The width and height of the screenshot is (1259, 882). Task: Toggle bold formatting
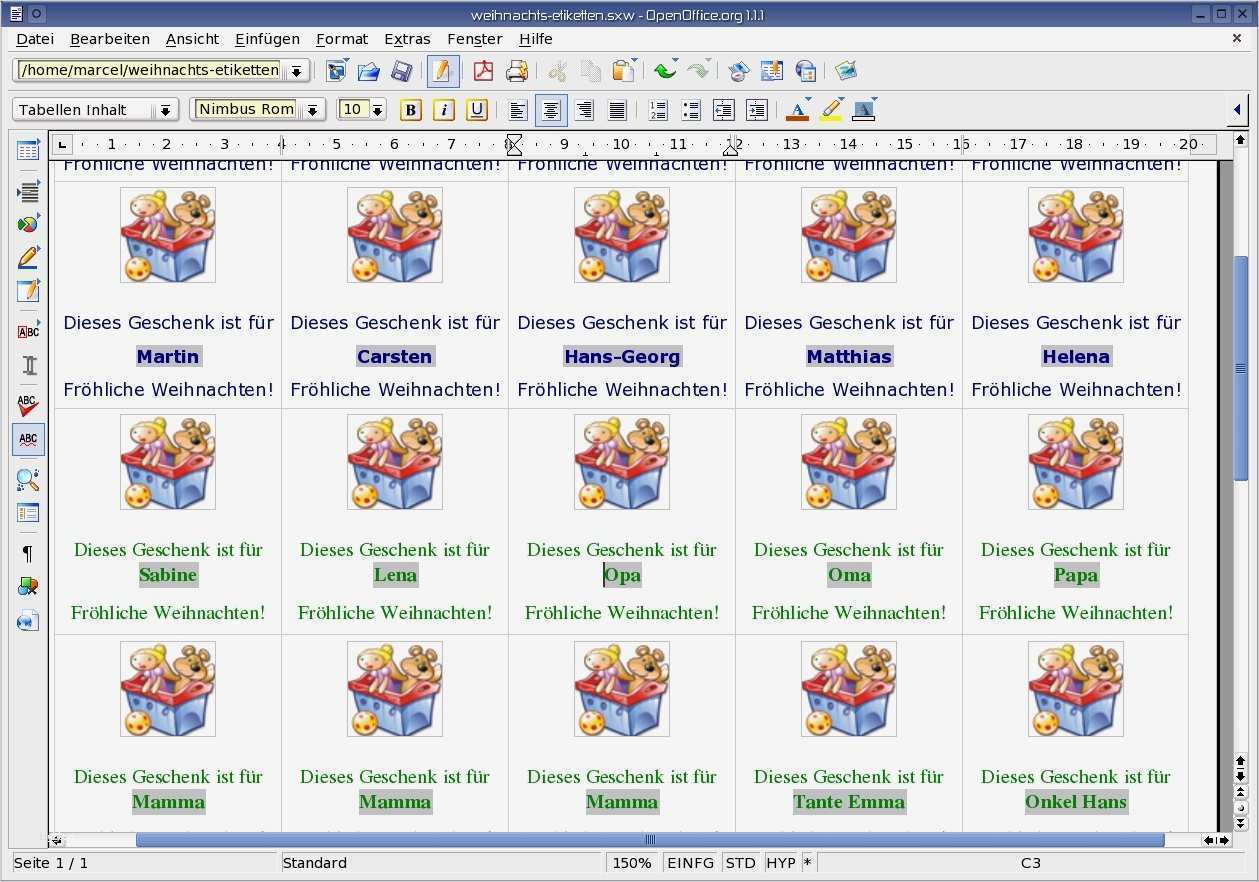[411, 110]
